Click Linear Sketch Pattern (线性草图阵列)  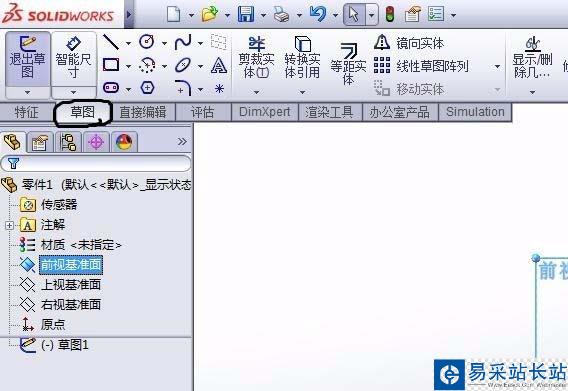(421, 66)
